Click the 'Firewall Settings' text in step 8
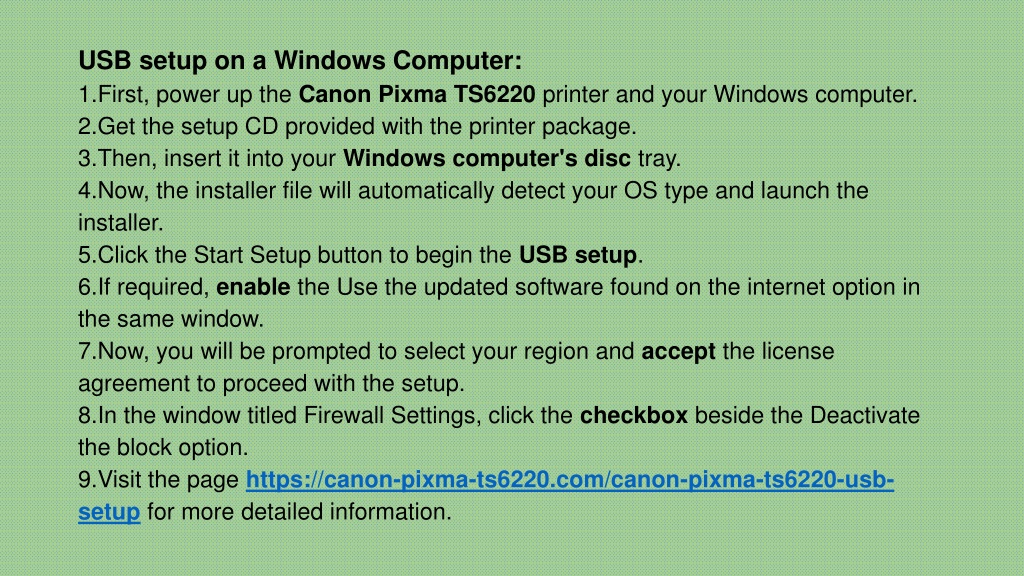This screenshot has height=576, width=1024. click(x=392, y=416)
